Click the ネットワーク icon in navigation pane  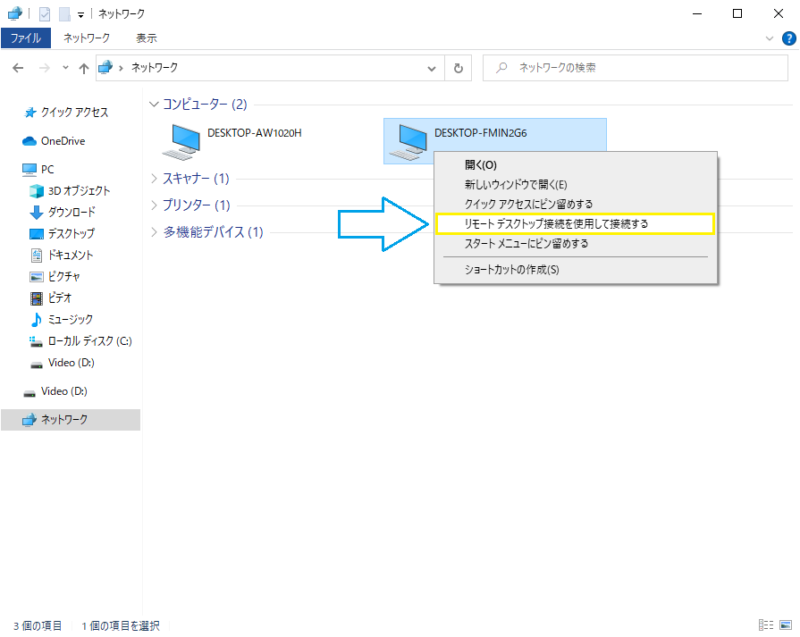click(29, 420)
